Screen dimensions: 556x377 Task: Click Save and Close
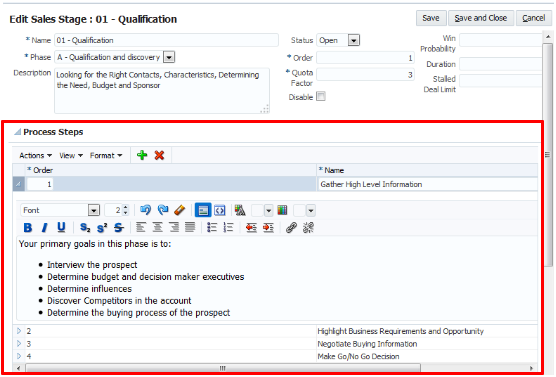pyautogui.click(x=481, y=18)
